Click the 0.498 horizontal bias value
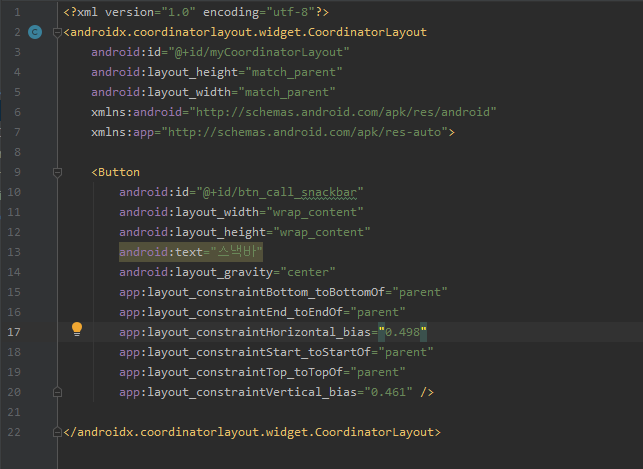 [403, 332]
